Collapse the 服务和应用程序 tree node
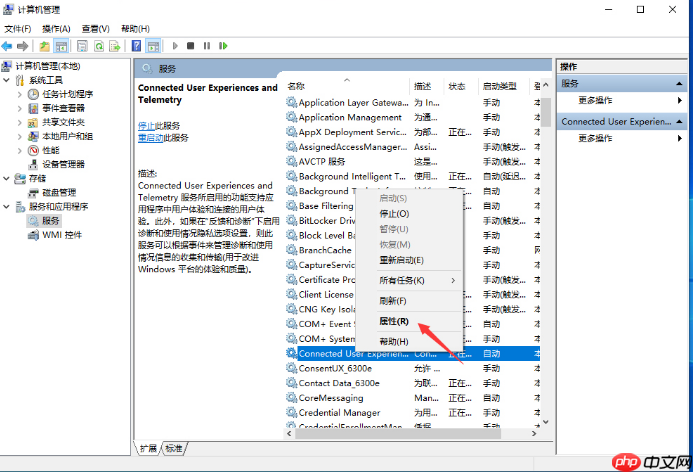 (x=6, y=207)
